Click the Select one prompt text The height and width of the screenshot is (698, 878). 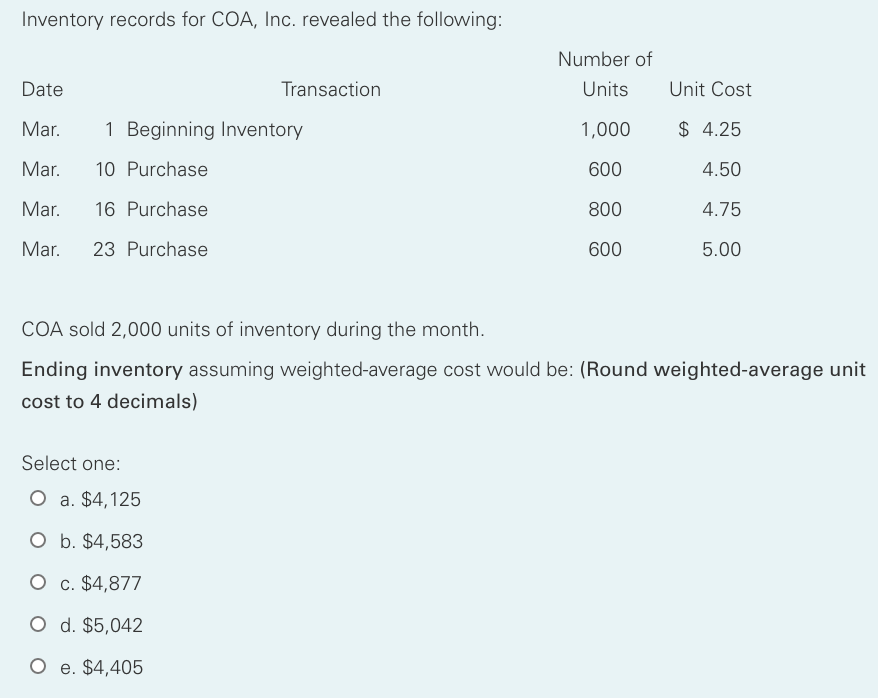[71, 463]
